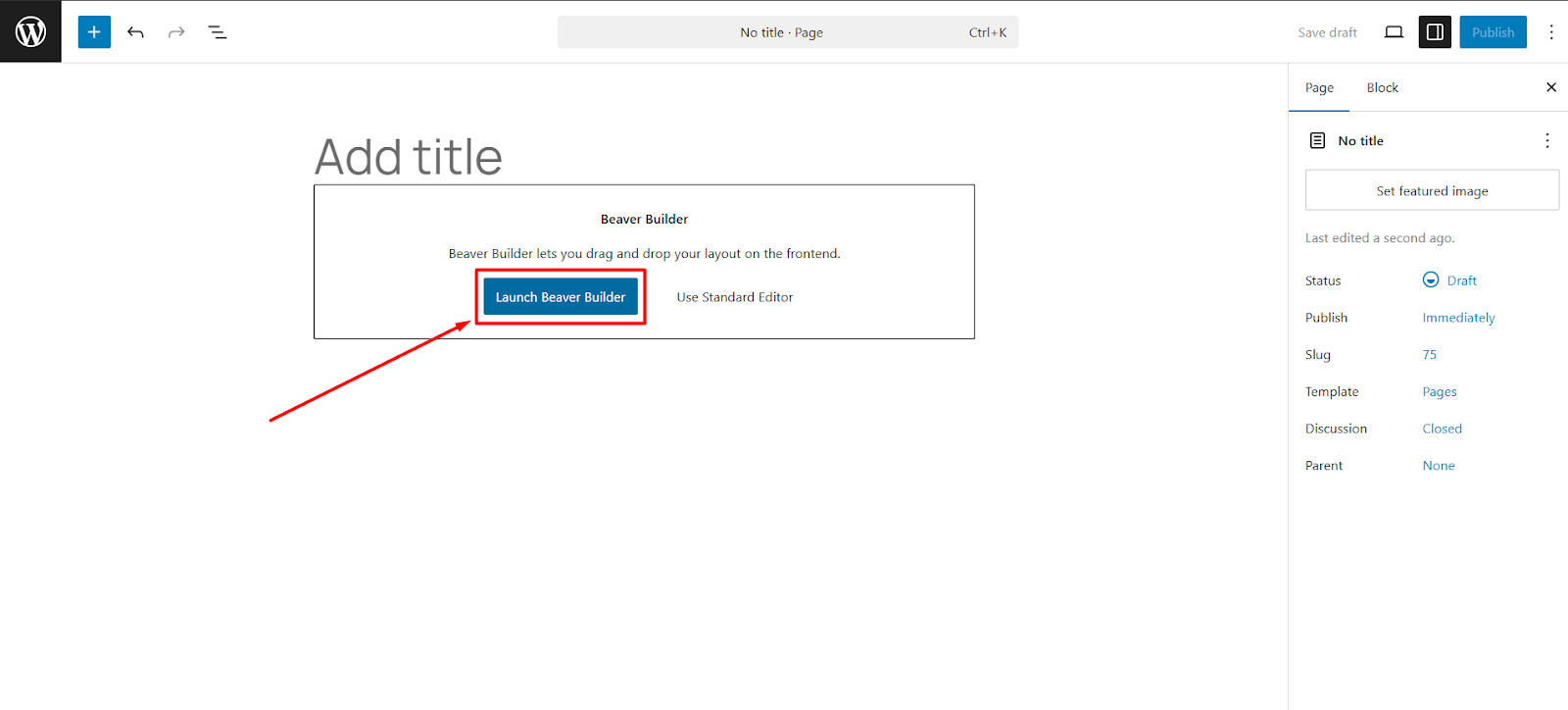This screenshot has width=1568, height=710.
Task: Click Set featured image
Action: coord(1432,190)
